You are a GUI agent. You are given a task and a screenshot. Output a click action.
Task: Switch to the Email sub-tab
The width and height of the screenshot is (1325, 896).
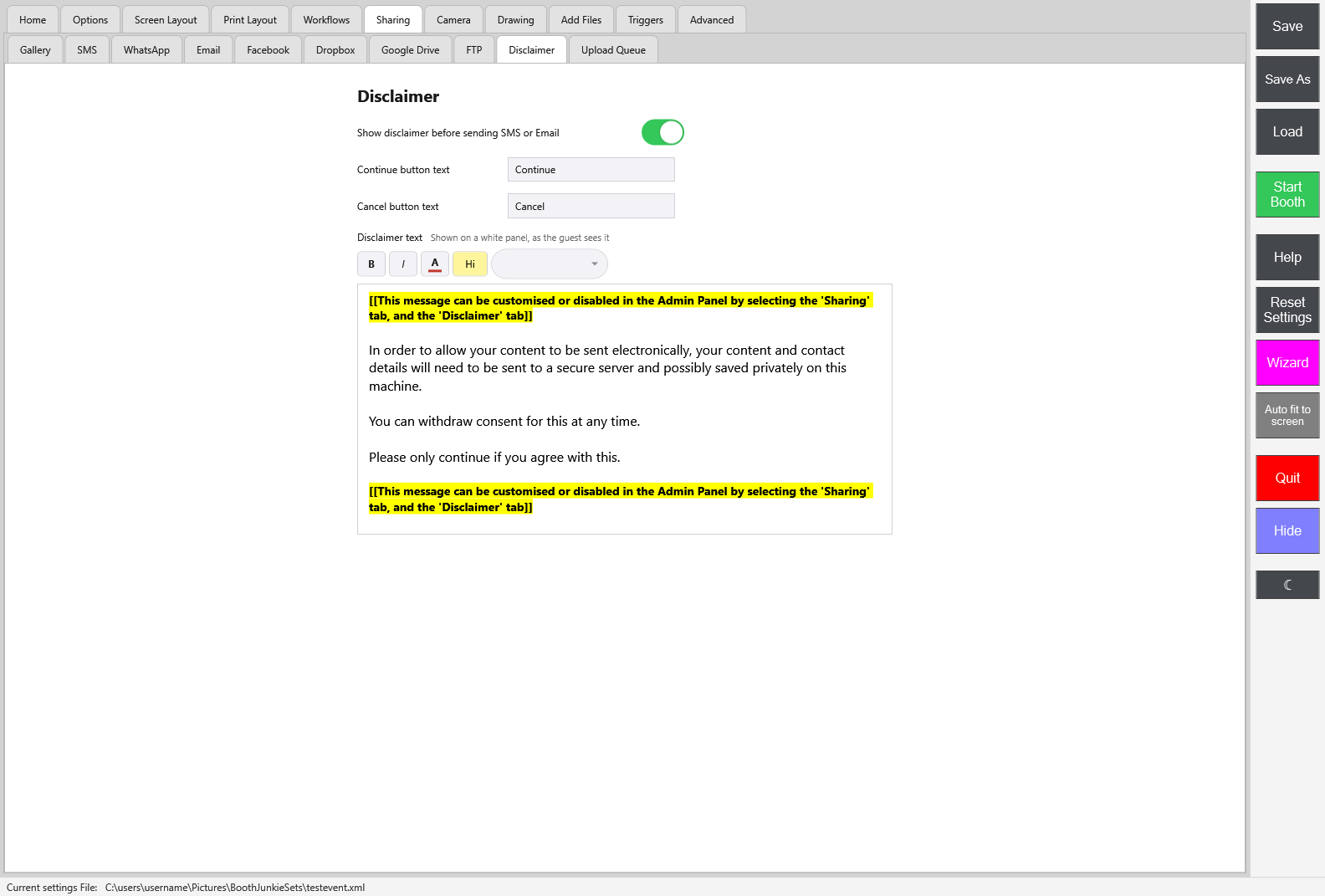click(208, 50)
